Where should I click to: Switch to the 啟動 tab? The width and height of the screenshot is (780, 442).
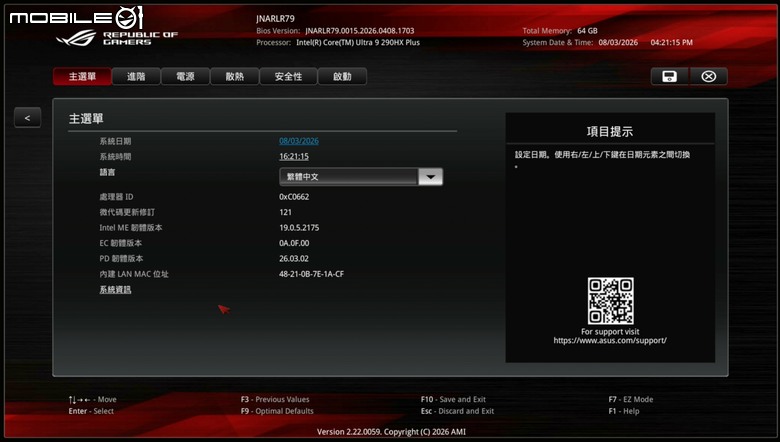pos(342,77)
